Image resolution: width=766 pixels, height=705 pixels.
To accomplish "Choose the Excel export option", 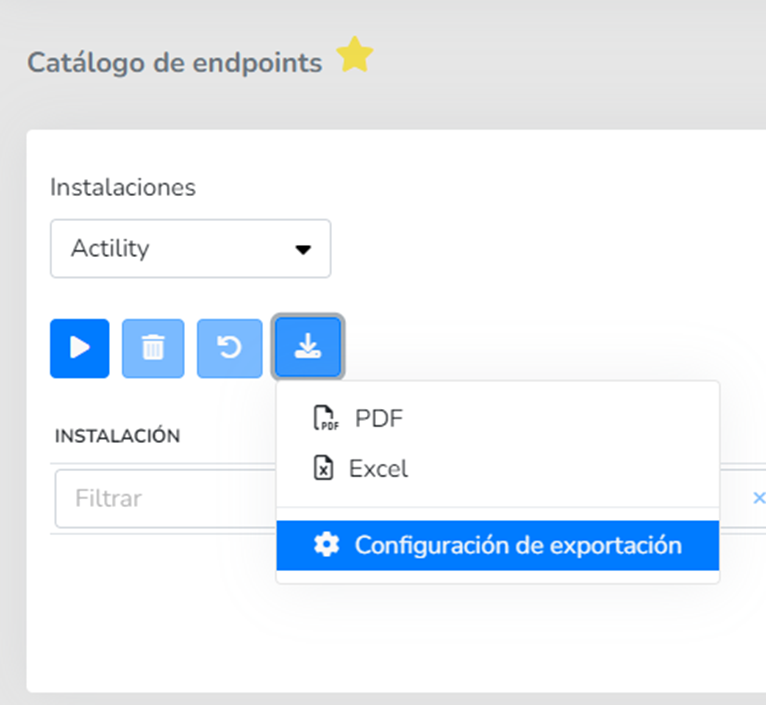I will (378, 468).
